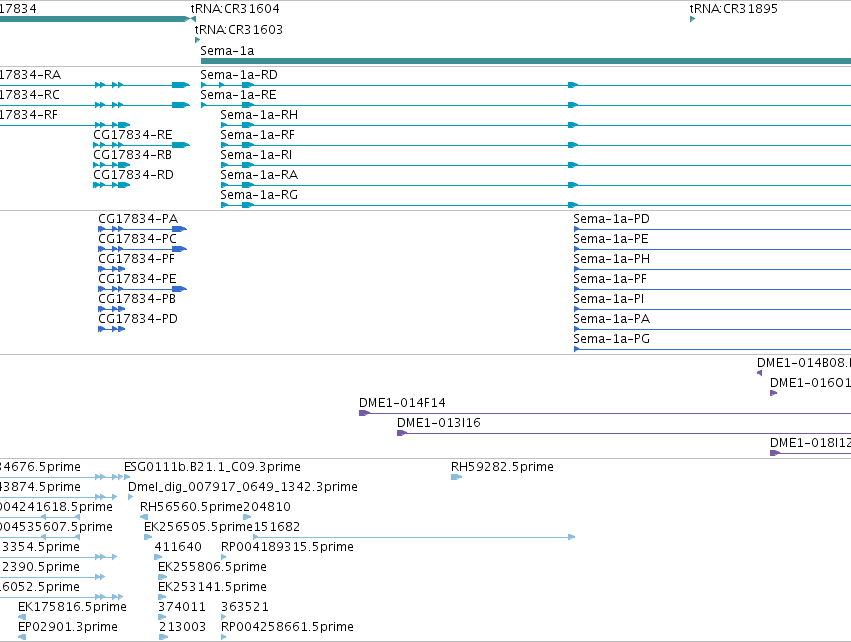Select the RH59282.5prime EST

502,467
